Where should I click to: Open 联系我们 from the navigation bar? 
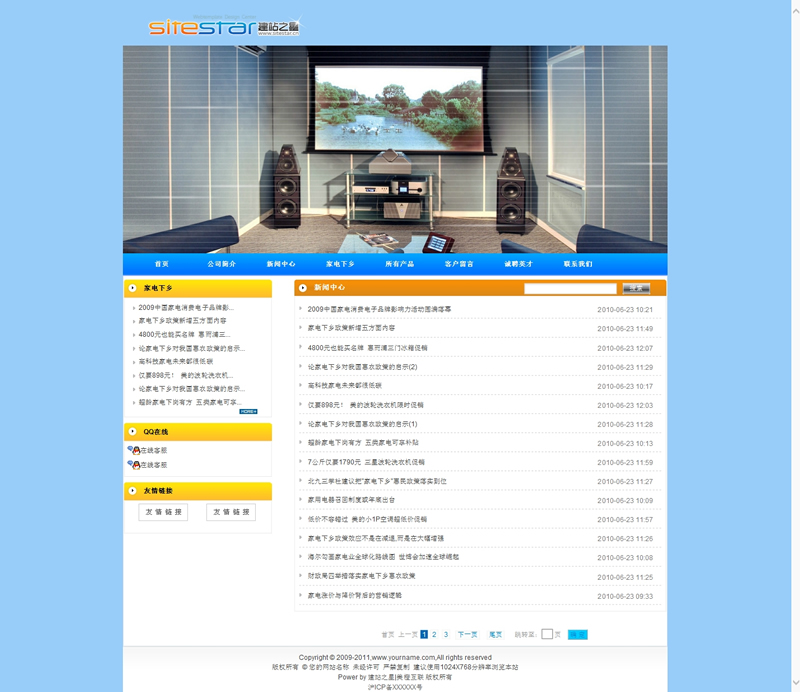577,264
